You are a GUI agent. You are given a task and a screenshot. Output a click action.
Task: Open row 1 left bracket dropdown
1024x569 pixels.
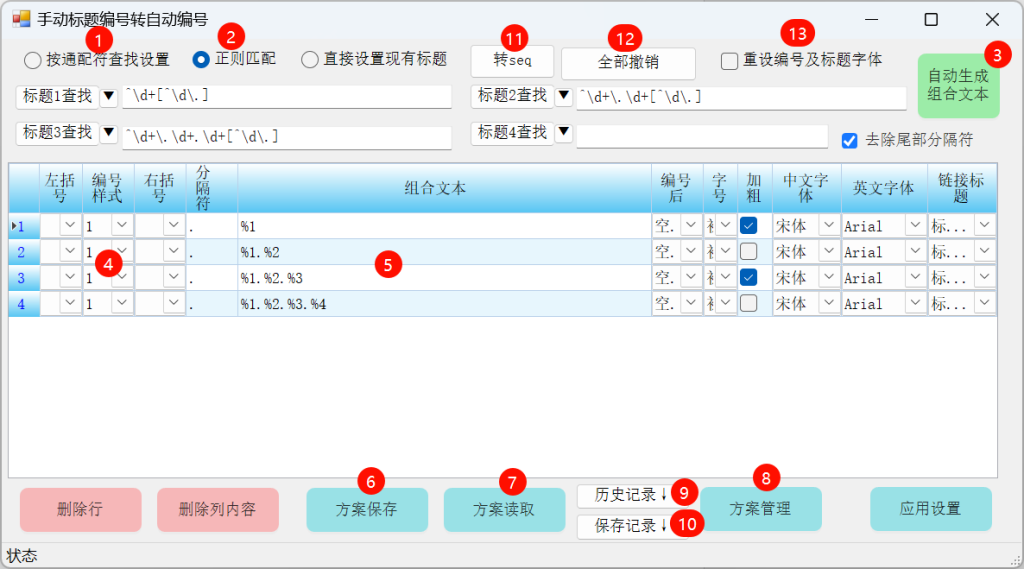click(x=70, y=225)
